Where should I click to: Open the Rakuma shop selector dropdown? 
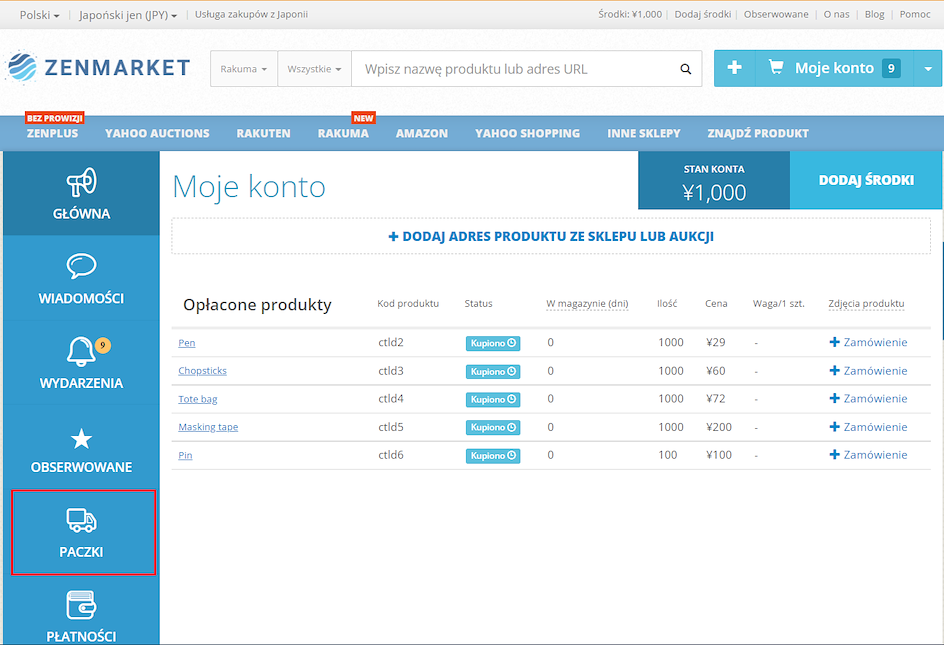point(243,69)
